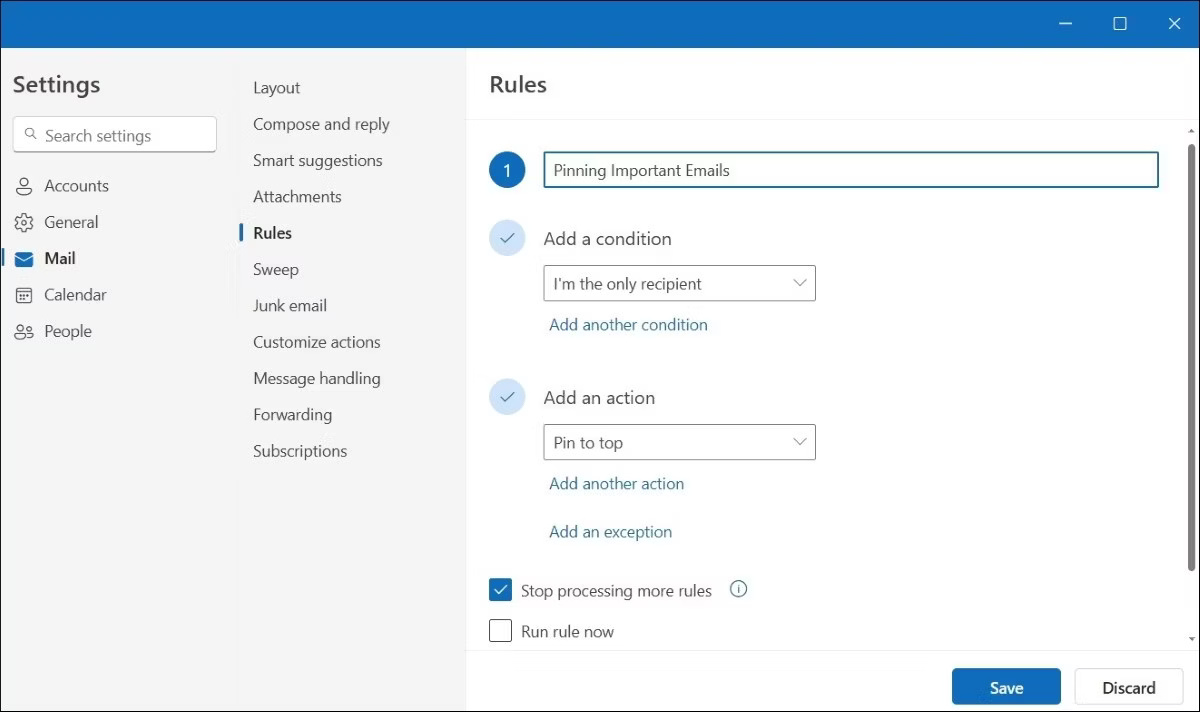The width and height of the screenshot is (1200, 712).
Task: Save the rule
Action: [x=1006, y=687]
